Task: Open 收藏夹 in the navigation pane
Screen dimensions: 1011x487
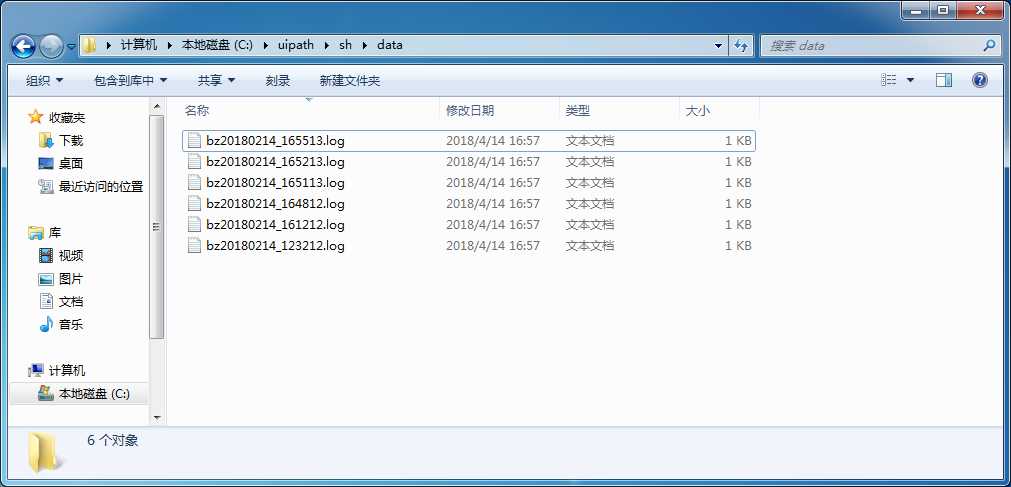Action: click(57, 117)
